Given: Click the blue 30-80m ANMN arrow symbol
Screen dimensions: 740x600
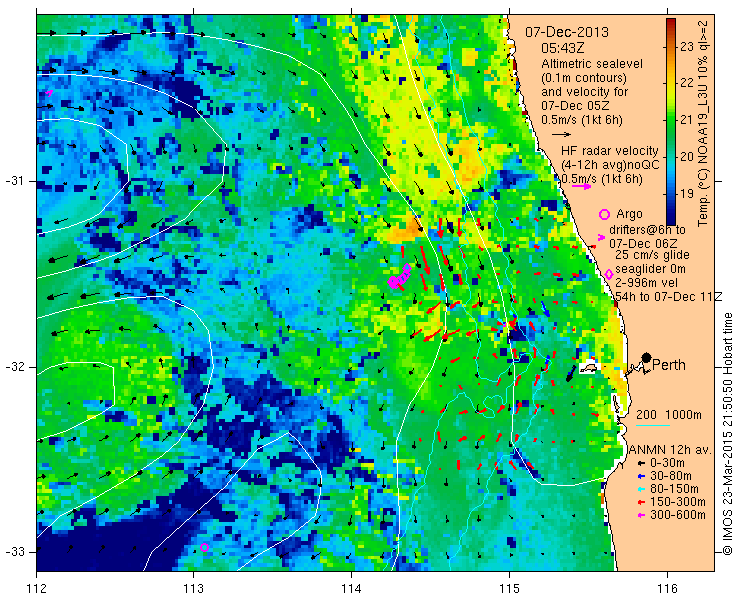Looking at the screenshot, I should [640, 476].
